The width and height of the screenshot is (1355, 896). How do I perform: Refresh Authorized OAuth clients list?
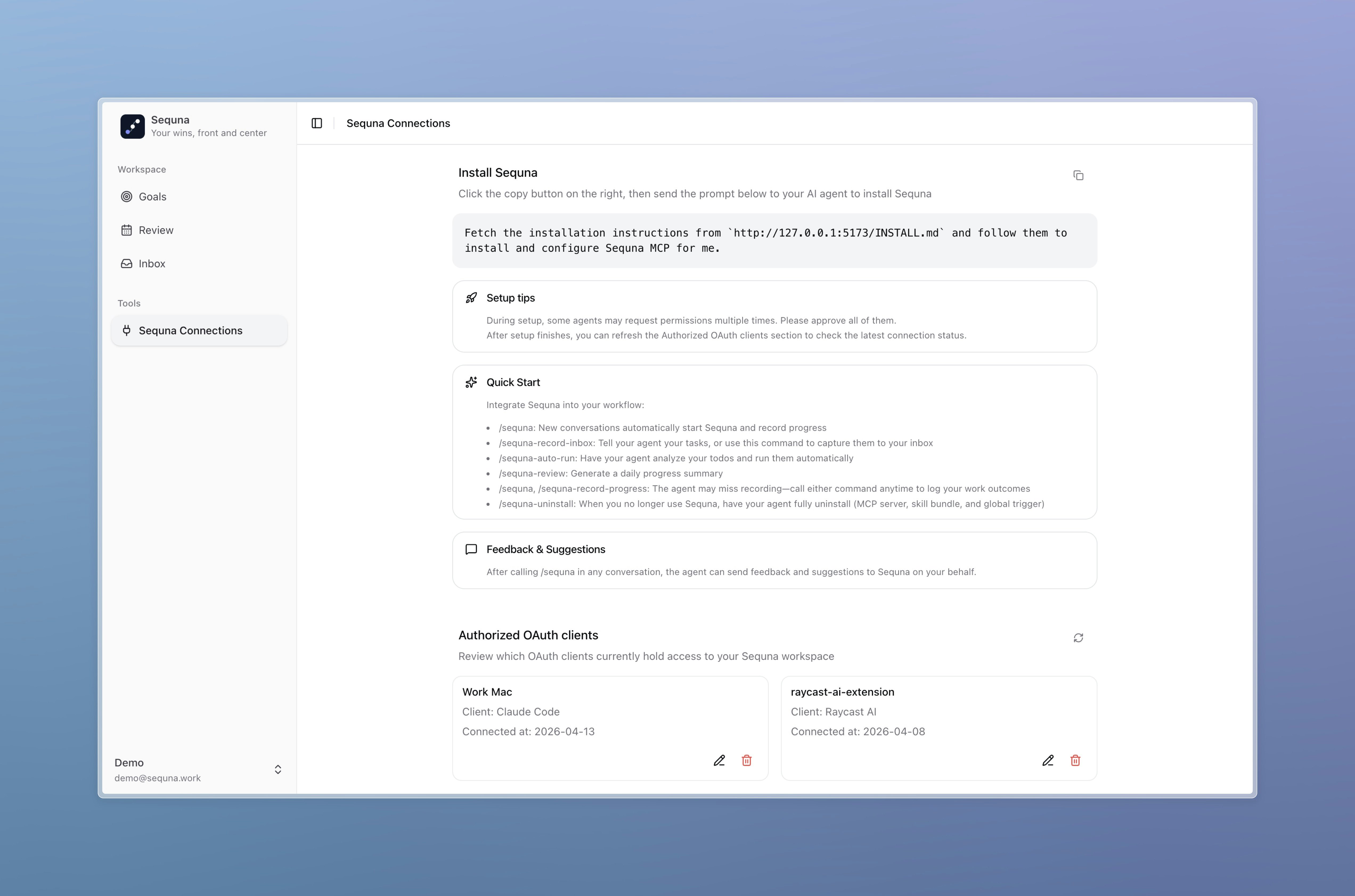(x=1078, y=638)
